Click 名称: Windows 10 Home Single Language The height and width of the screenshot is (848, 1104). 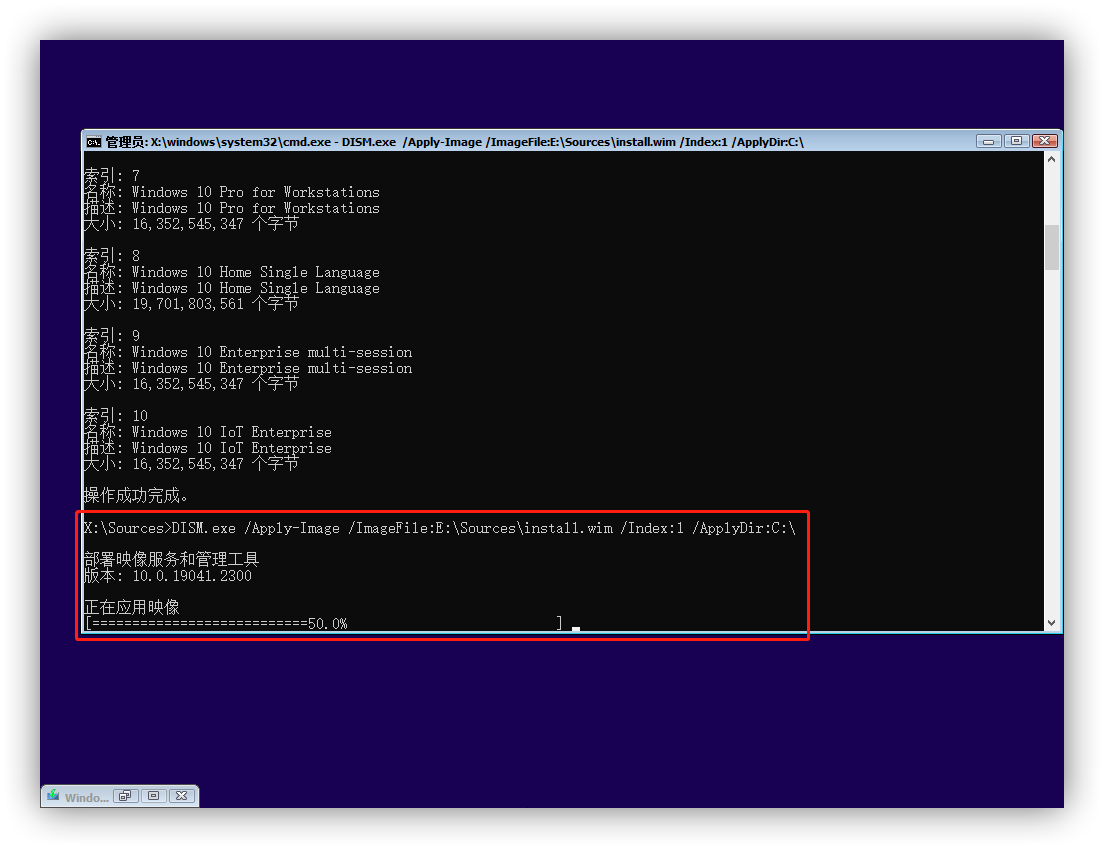pyautogui.click(x=232, y=272)
